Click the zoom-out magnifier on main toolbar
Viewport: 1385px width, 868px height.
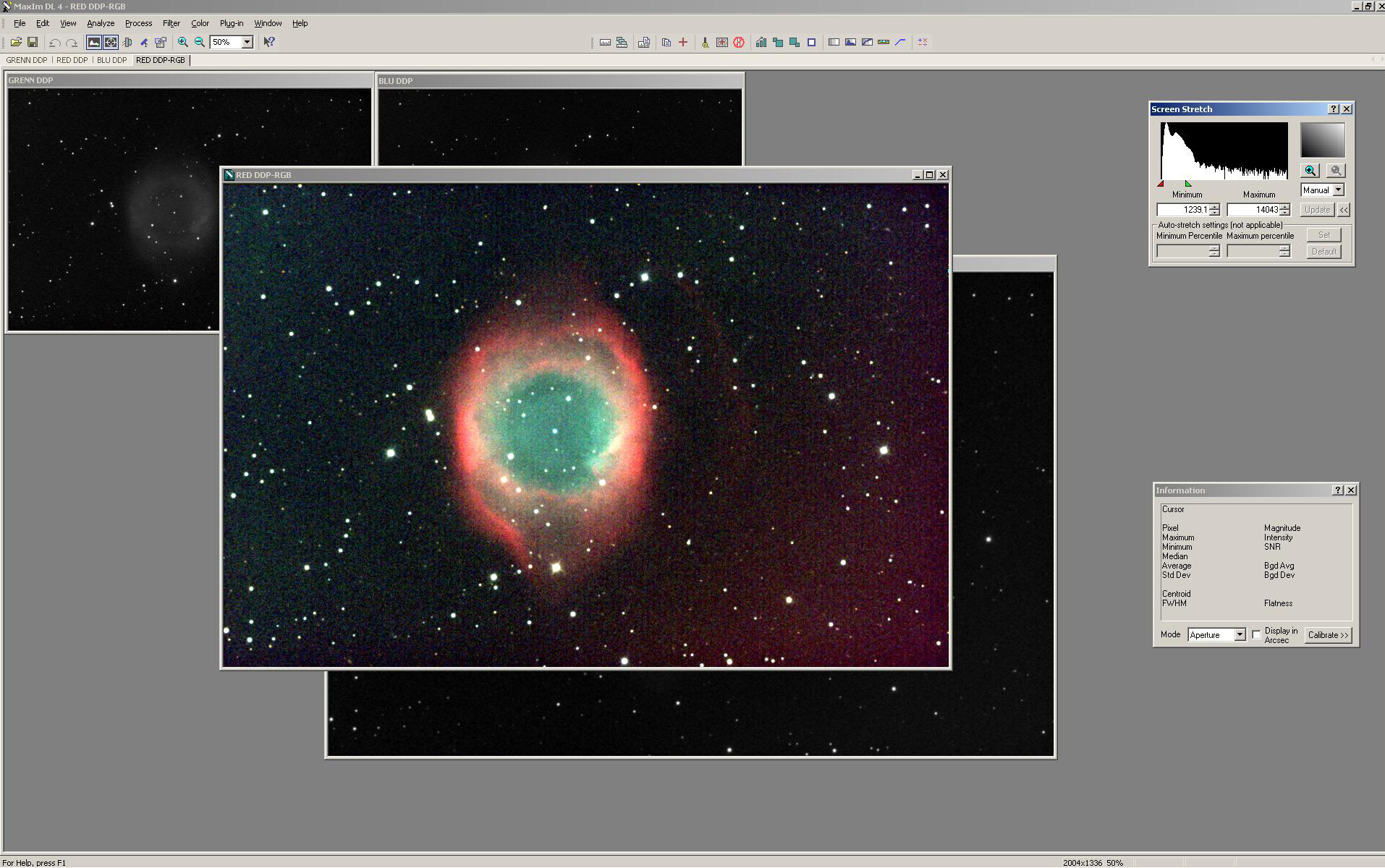pyautogui.click(x=200, y=42)
